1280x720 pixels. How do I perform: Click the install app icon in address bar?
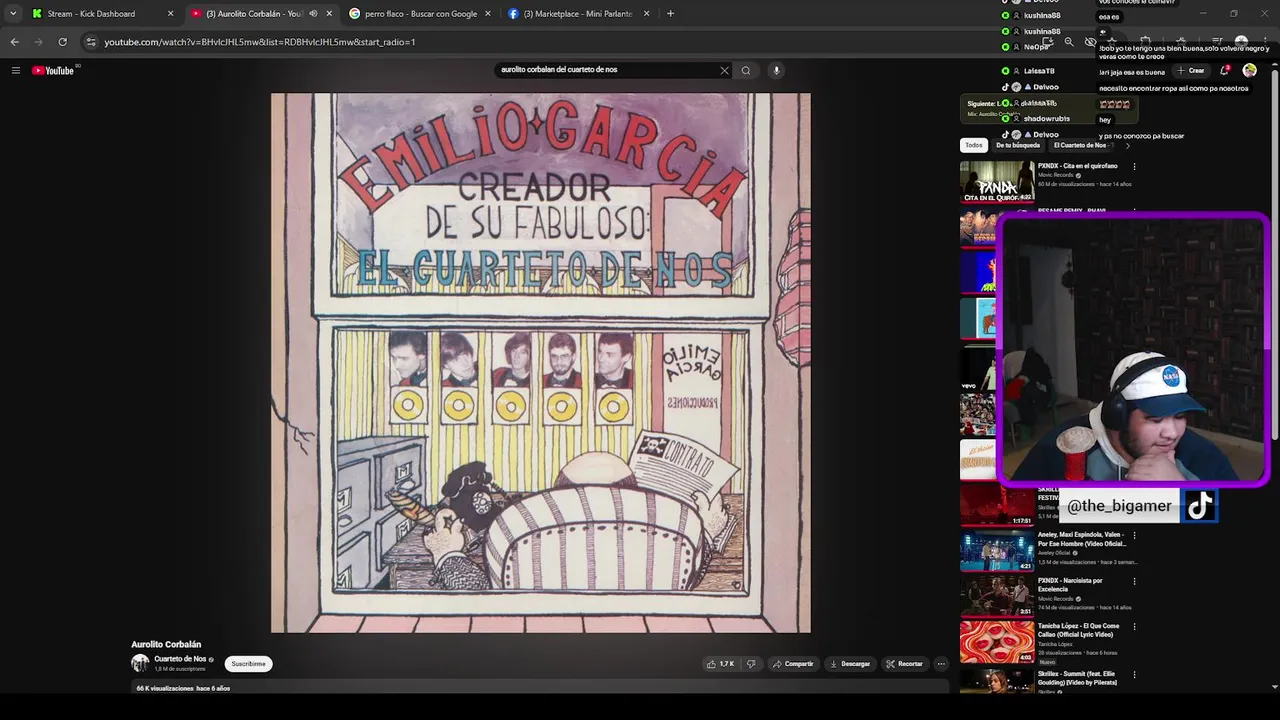coord(1047,42)
